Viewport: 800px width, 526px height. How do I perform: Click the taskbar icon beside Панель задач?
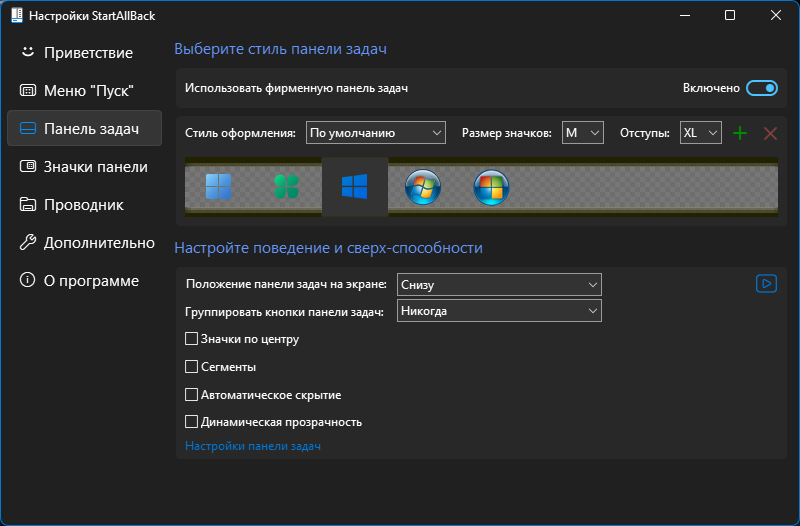click(28, 128)
